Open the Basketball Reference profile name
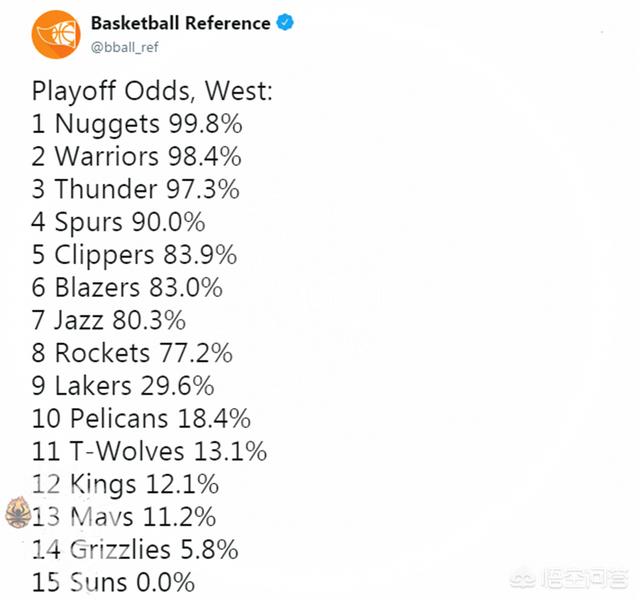The width and height of the screenshot is (640, 600). point(180,23)
